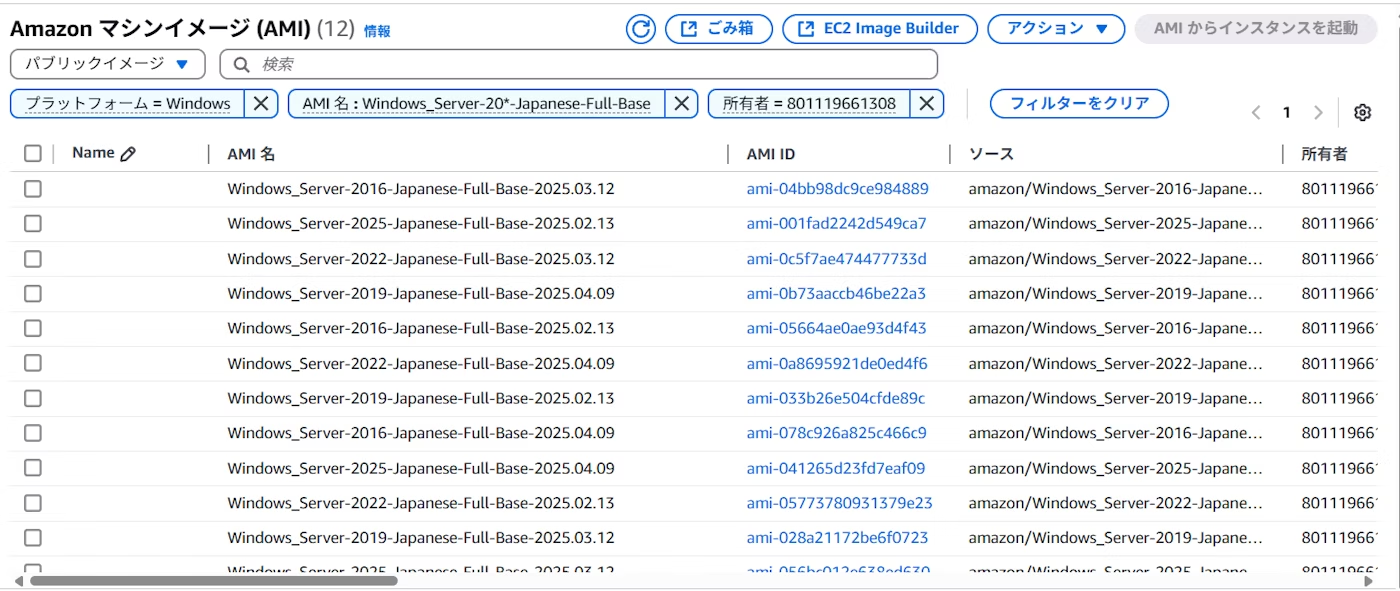Image resolution: width=1400 pixels, height=591 pixels.
Task: Select checkbox for Windows_Server-2016 2025.04.09 row
Action: [x=33, y=433]
